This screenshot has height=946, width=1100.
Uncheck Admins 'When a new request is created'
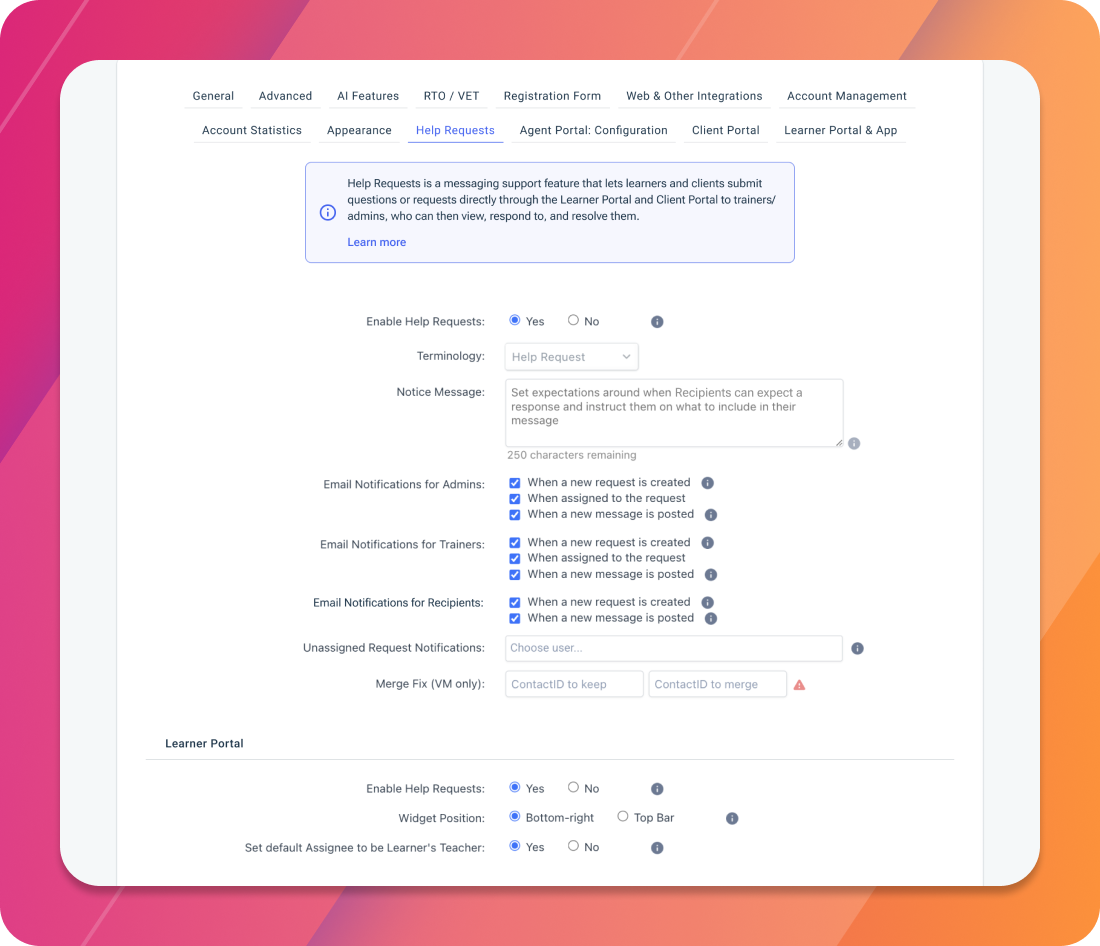point(515,483)
